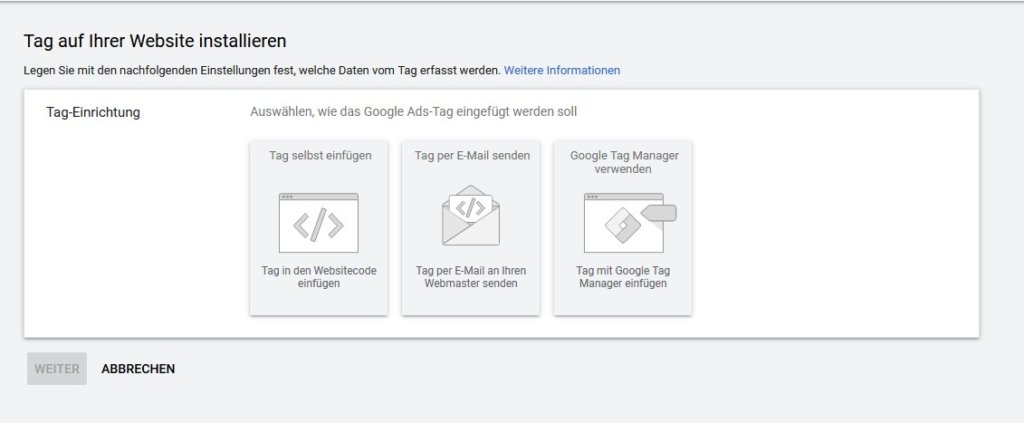
Task: Click 'Tag in den Websitecode einfügen' text
Action: (x=319, y=277)
